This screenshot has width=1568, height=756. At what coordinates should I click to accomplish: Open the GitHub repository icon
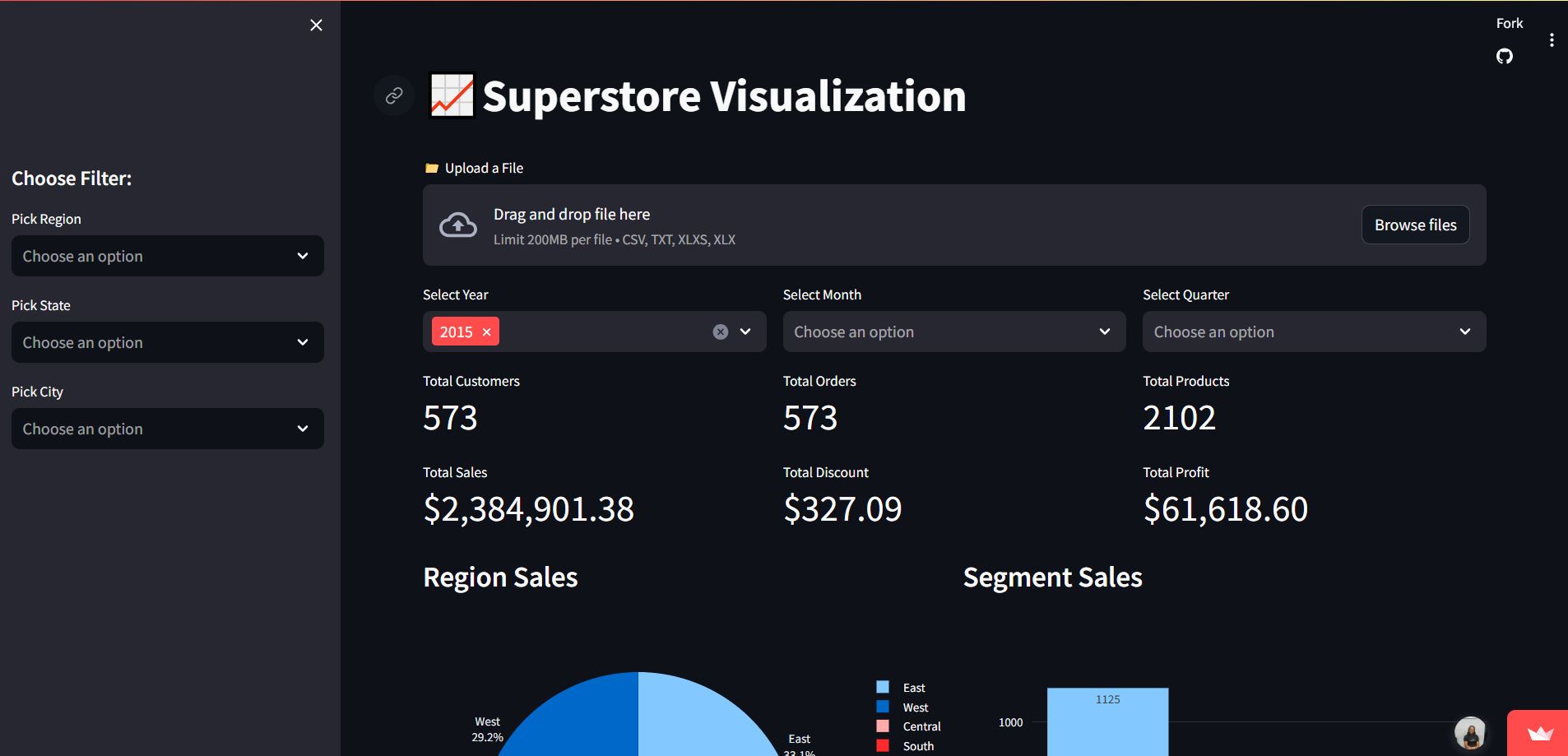(x=1504, y=56)
